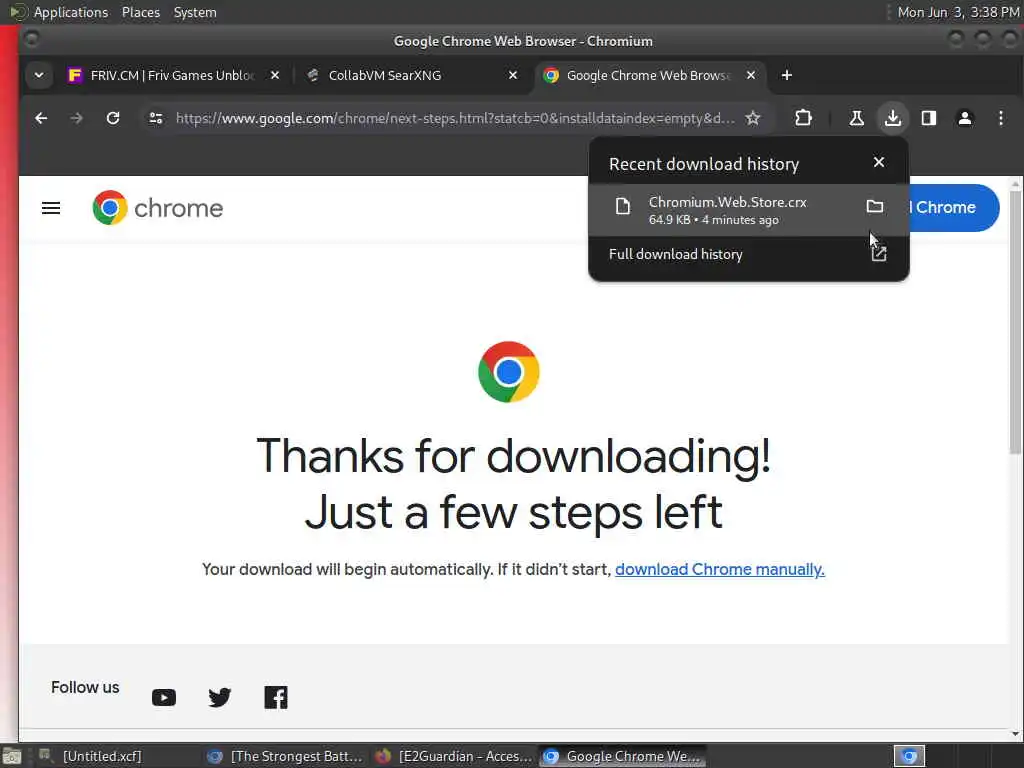1024x768 pixels.
Task: Open Chrome Labs flask icon
Action: pyautogui.click(x=856, y=118)
